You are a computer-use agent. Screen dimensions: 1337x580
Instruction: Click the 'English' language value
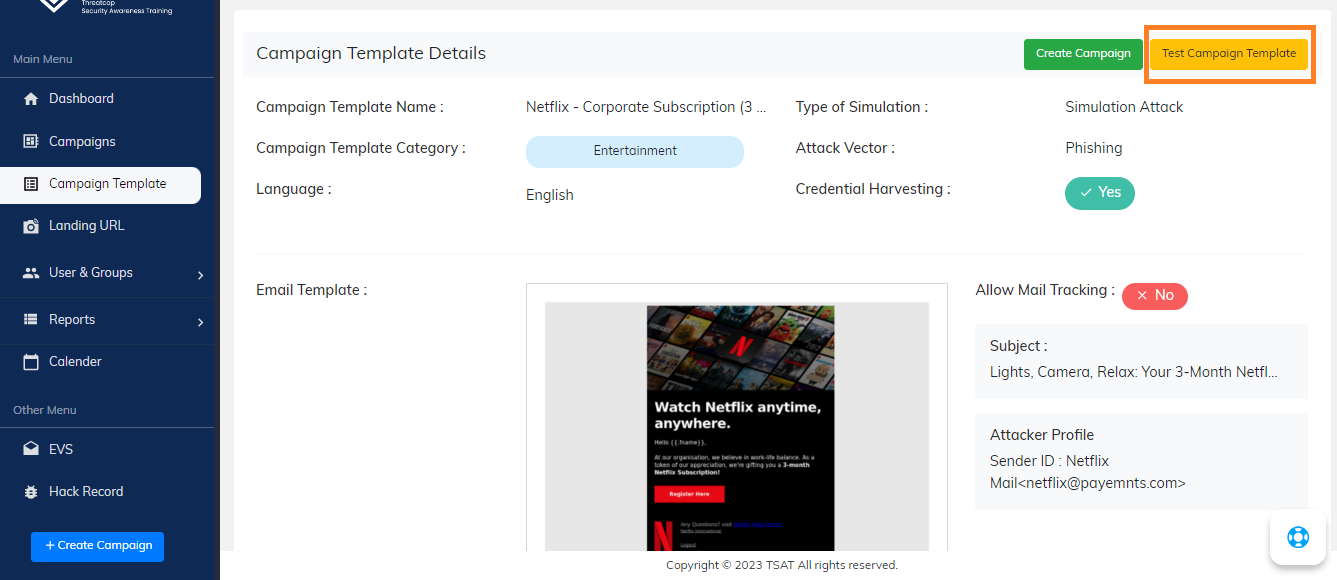pos(550,195)
